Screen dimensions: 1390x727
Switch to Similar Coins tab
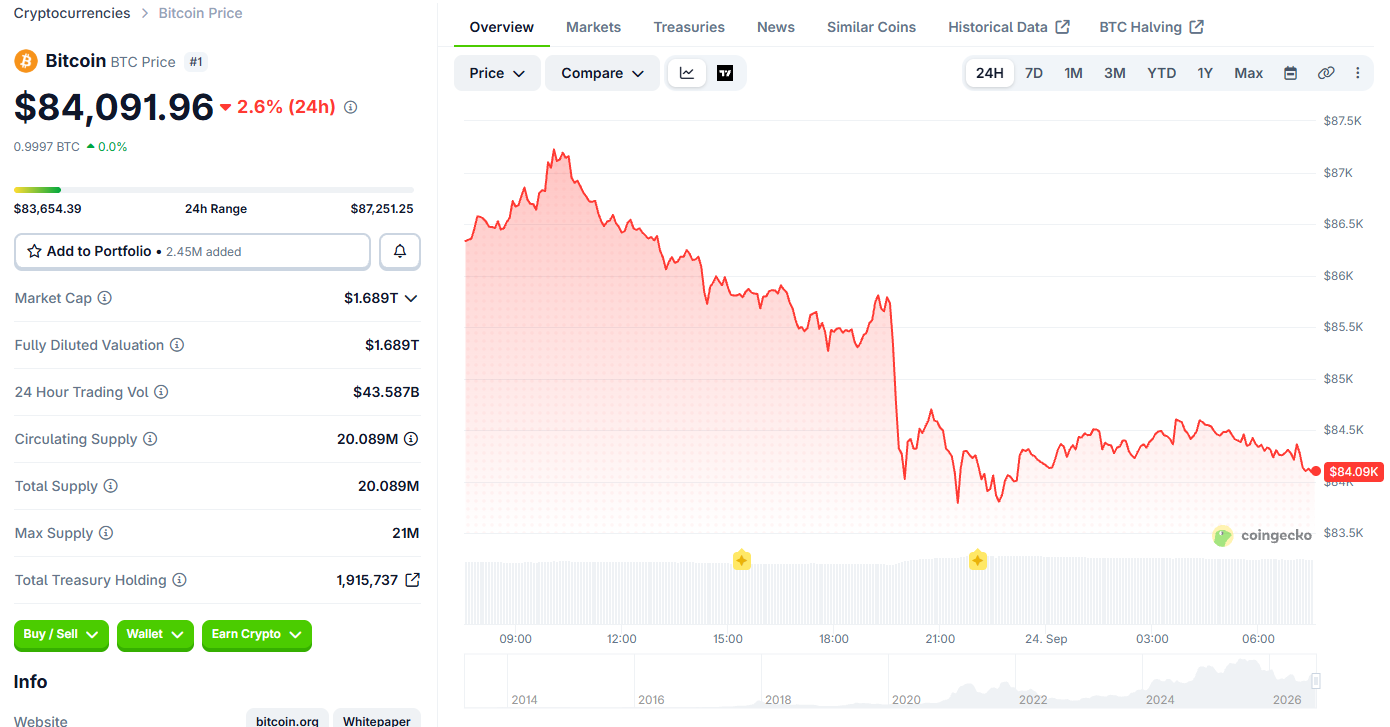pyautogui.click(x=871, y=27)
